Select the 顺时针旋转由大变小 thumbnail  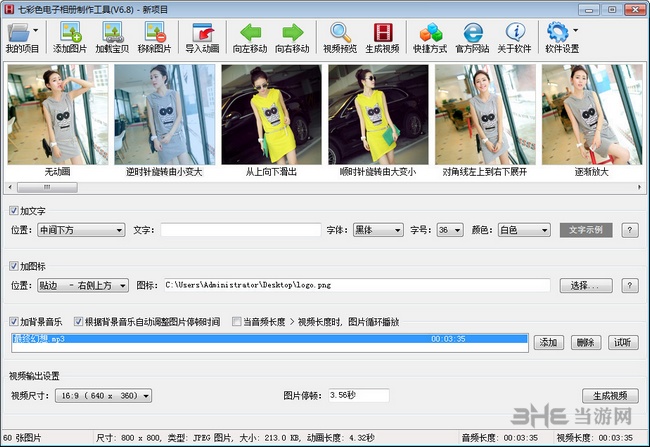pos(378,114)
